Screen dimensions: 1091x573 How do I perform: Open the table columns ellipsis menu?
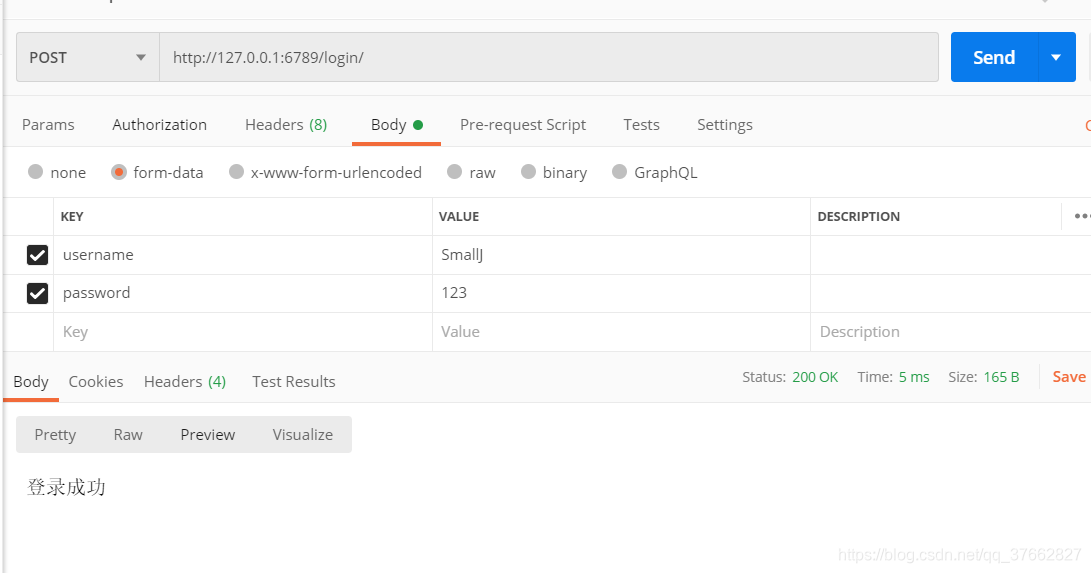tap(1081, 216)
